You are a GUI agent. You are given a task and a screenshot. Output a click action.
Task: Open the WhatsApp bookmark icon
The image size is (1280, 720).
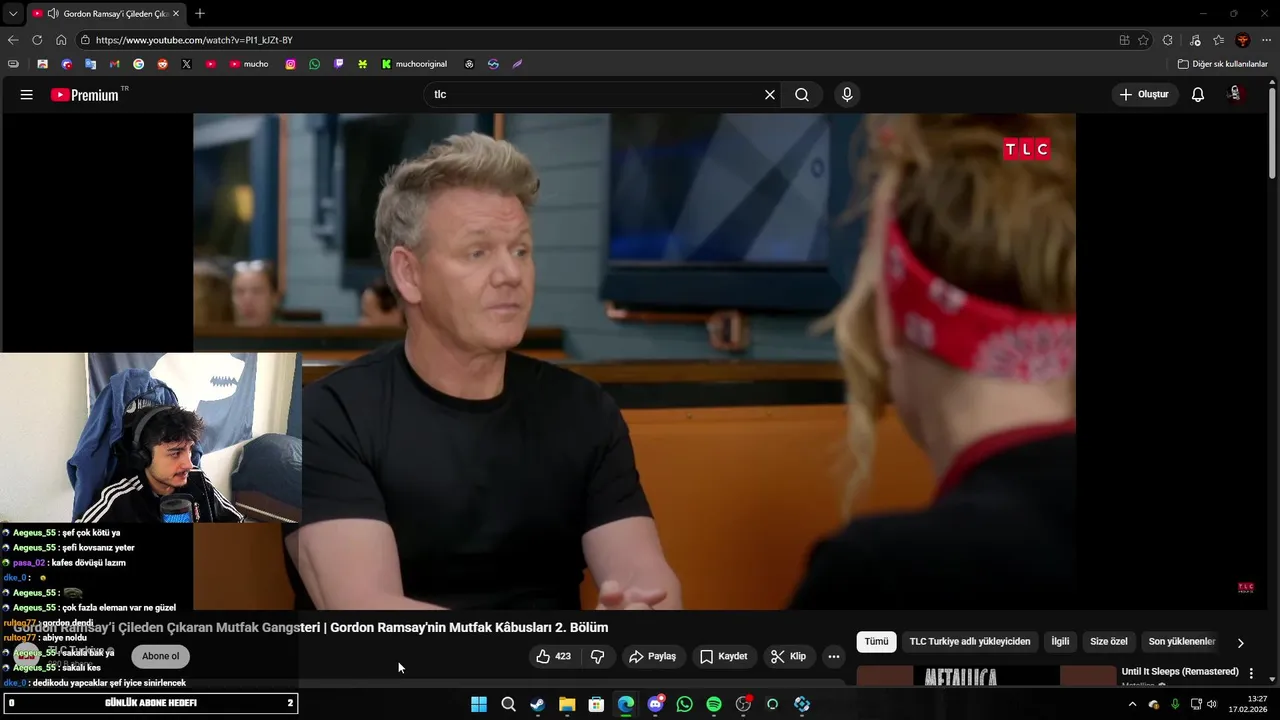point(315,64)
